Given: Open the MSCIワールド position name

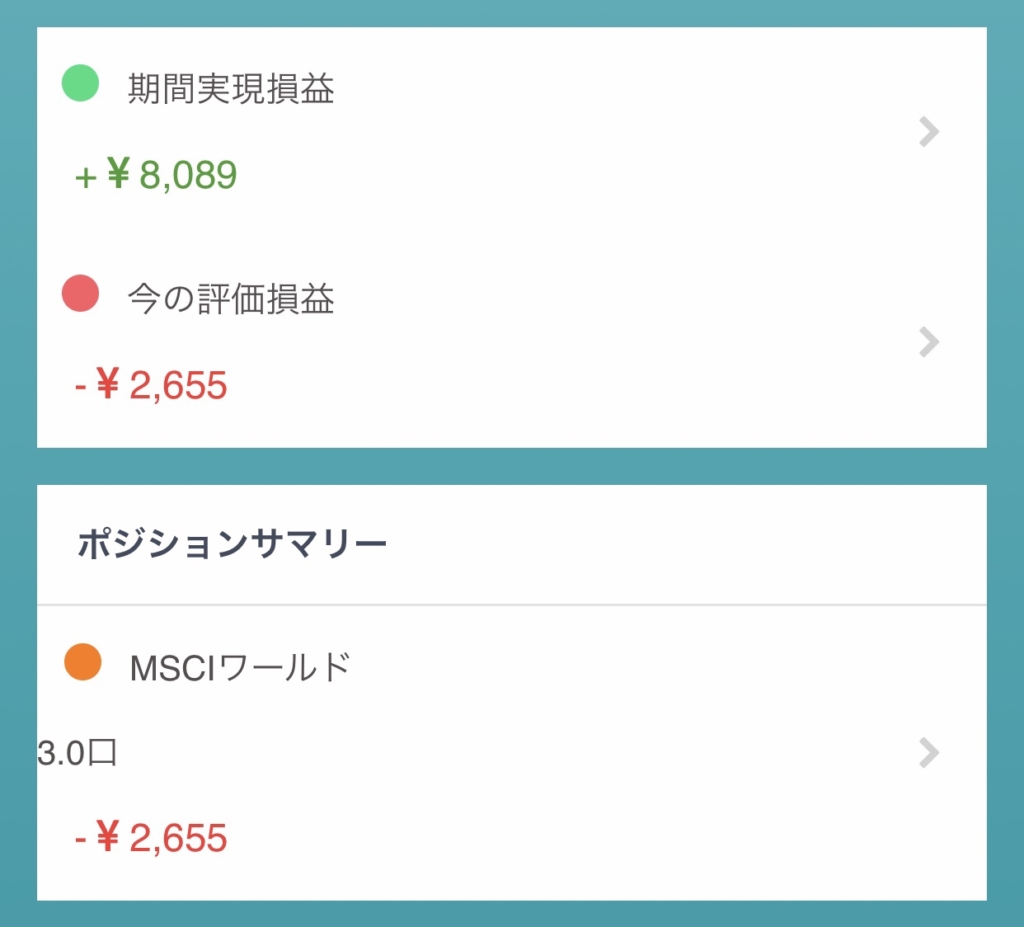Looking at the screenshot, I should (x=240, y=667).
